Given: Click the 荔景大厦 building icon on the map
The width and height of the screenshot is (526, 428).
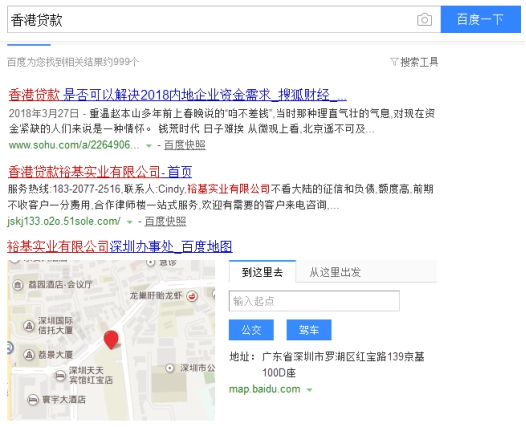Looking at the screenshot, I should coord(29,354).
